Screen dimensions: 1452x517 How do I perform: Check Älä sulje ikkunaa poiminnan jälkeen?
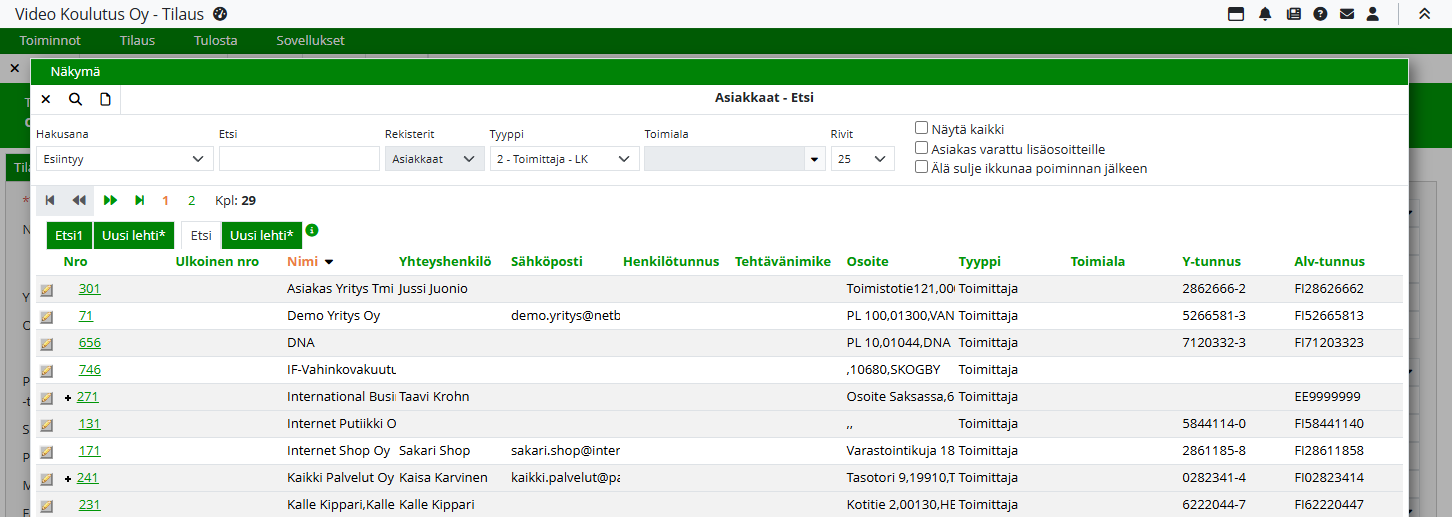(922, 167)
